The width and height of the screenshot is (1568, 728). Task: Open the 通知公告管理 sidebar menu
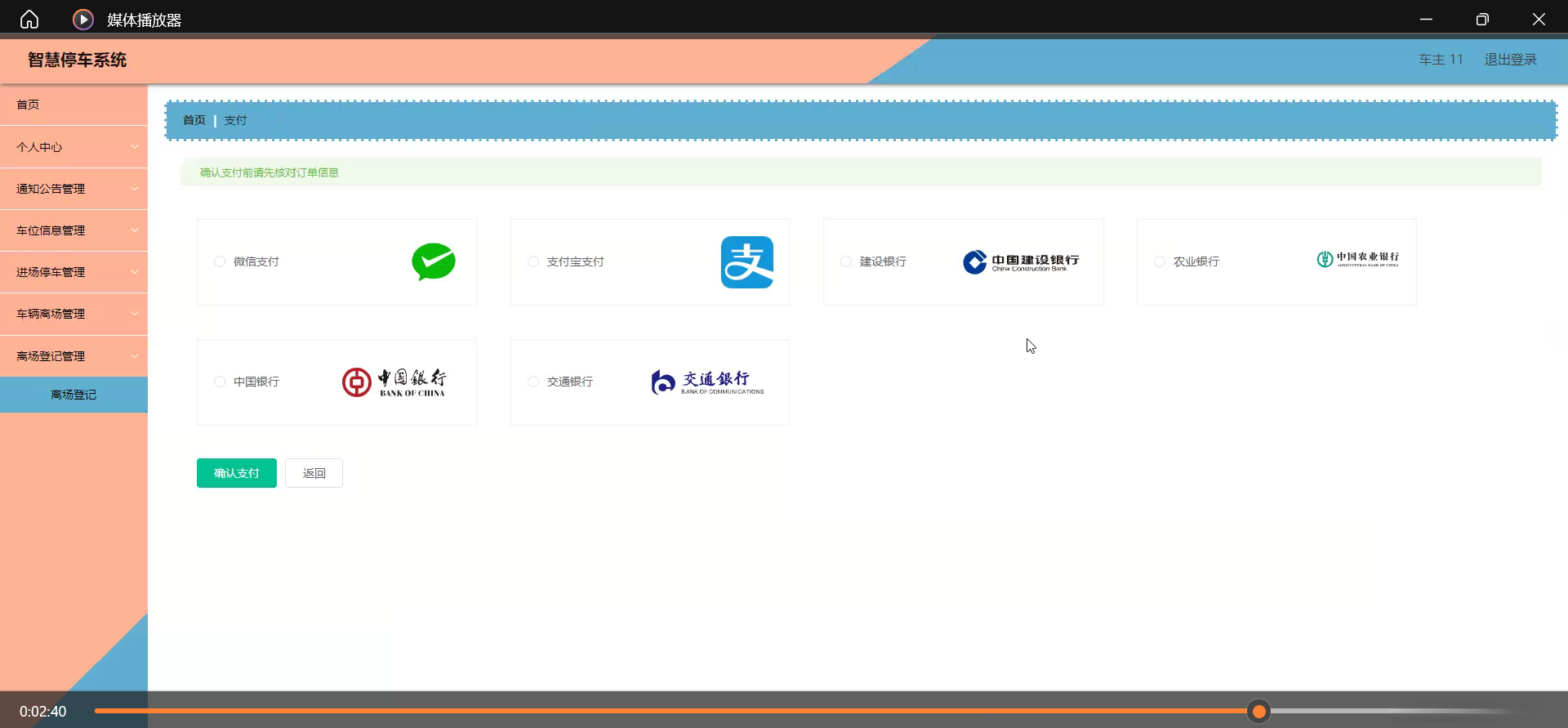click(x=73, y=189)
